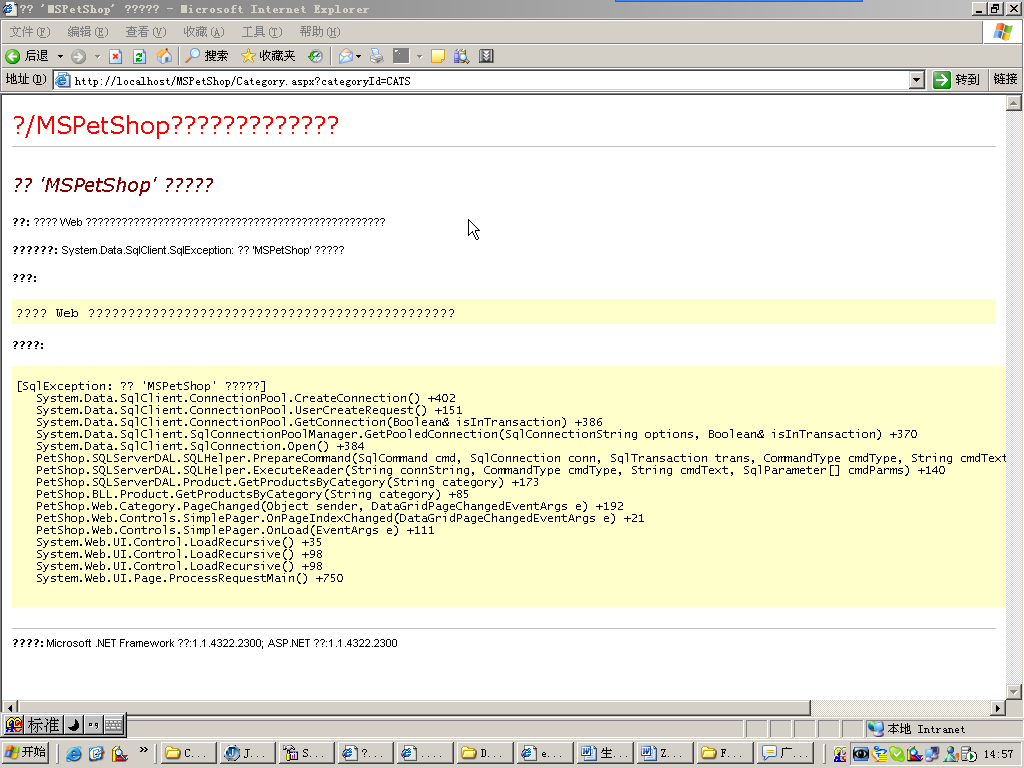Switch to taskbar folder window 'D...'
Screen dimensions: 1024x768
tap(483, 753)
